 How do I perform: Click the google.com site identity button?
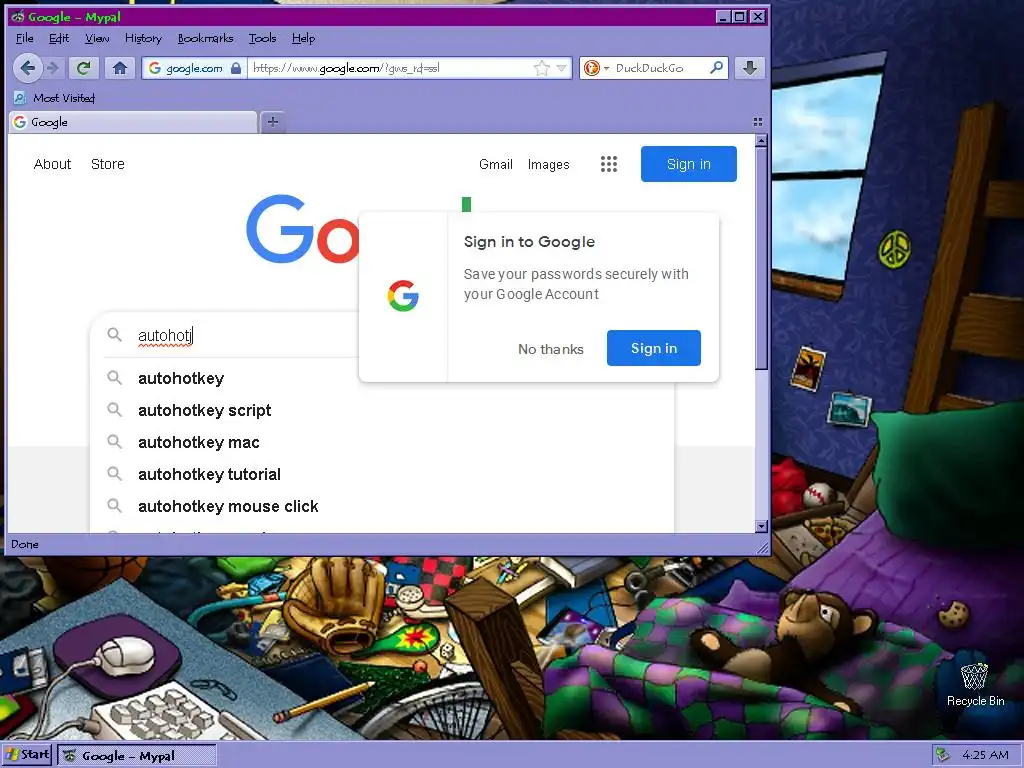(194, 68)
